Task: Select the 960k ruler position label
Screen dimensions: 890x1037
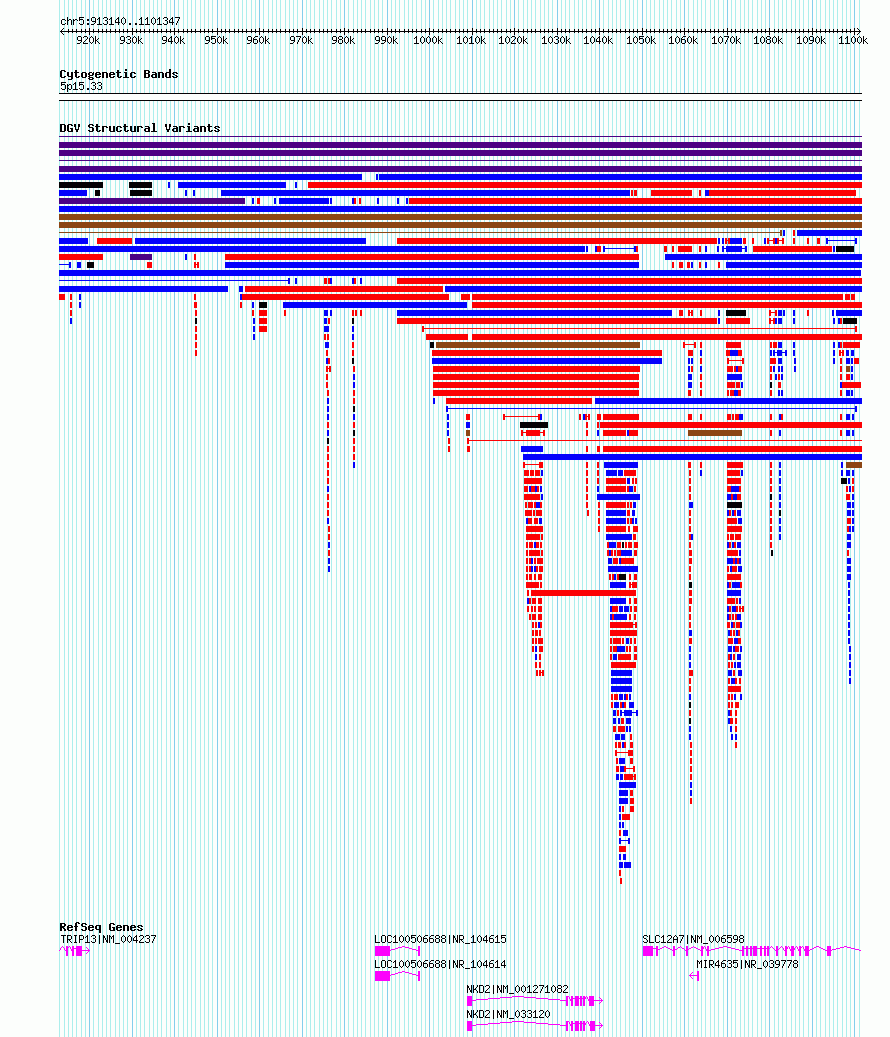Action: (258, 40)
